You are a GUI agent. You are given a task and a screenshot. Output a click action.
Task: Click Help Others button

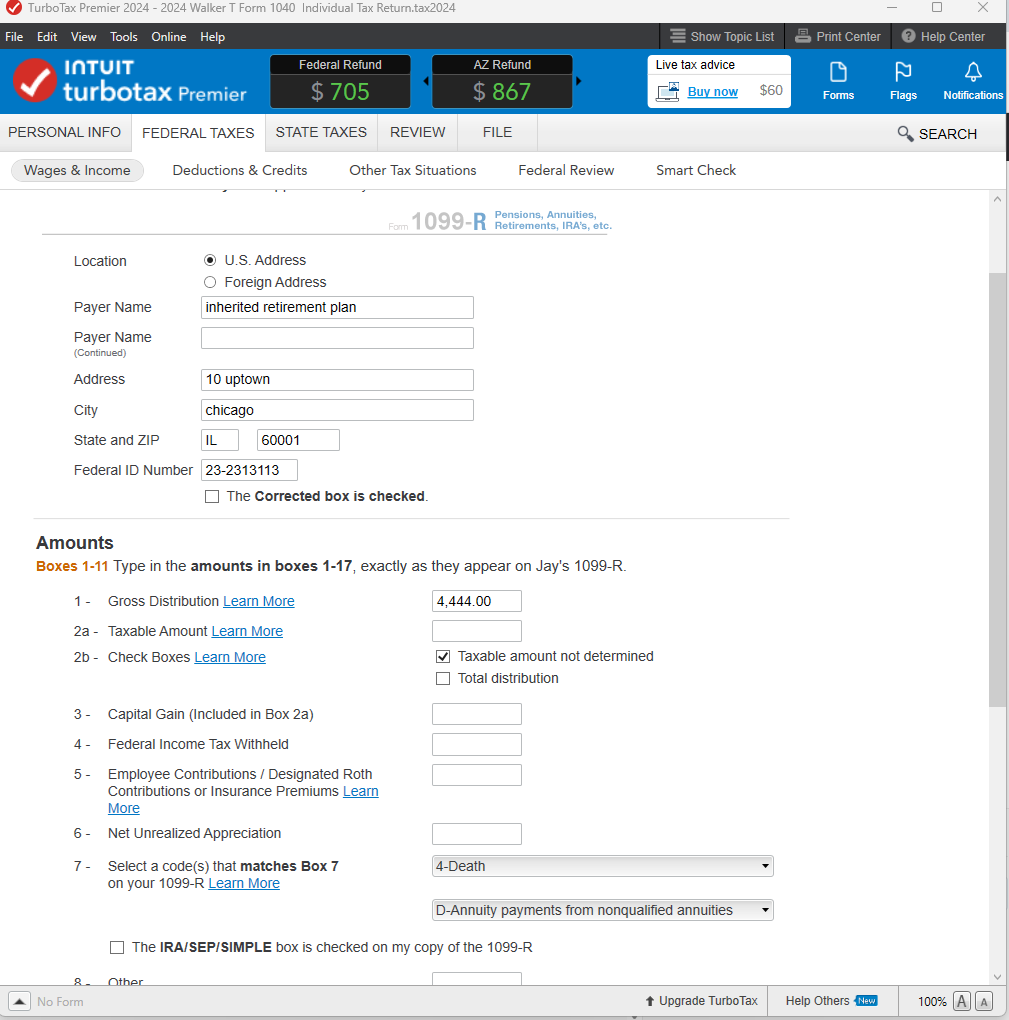click(831, 1000)
